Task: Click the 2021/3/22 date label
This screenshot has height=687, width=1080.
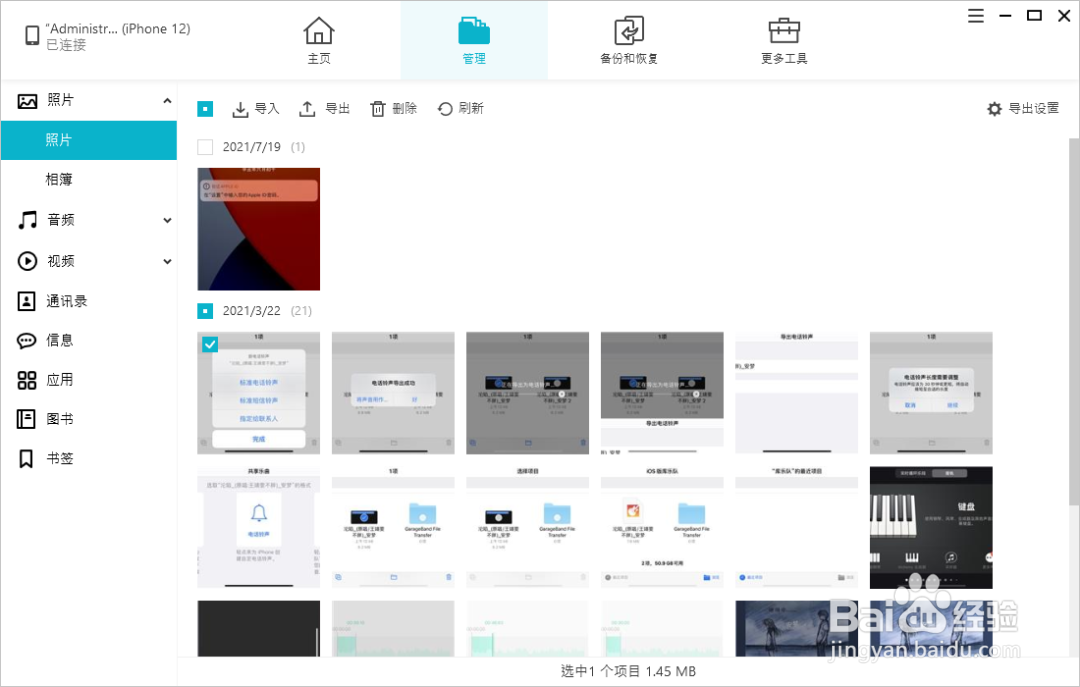Action: point(251,311)
